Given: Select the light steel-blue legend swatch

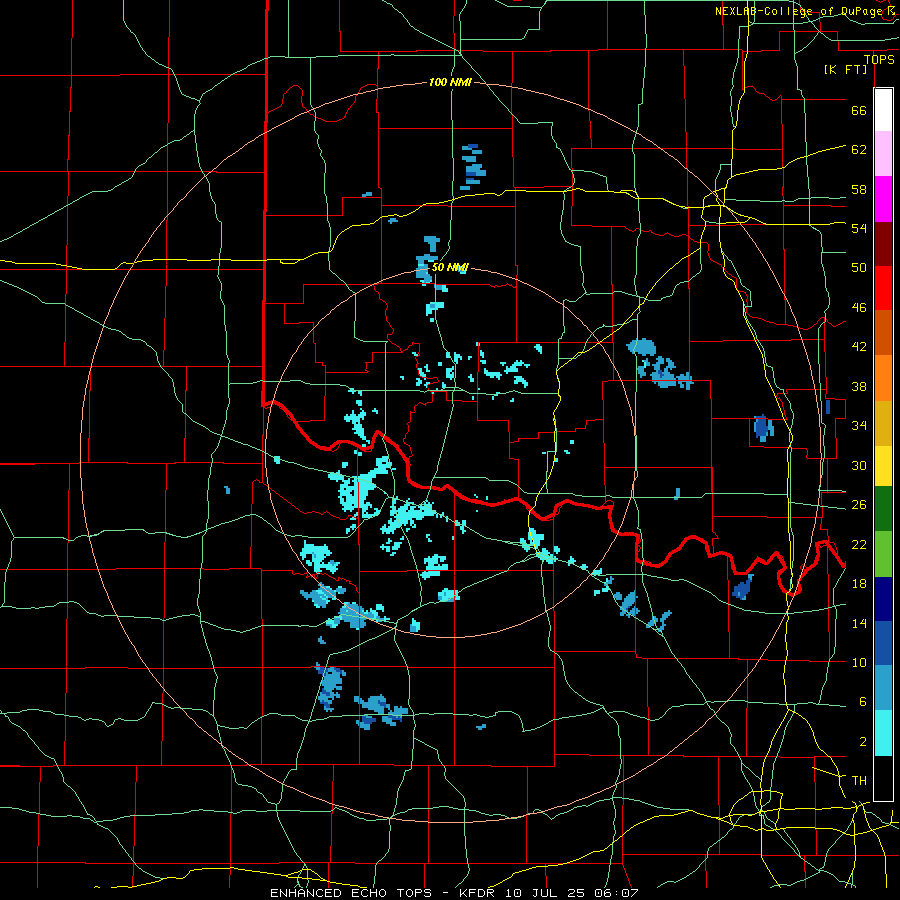Looking at the screenshot, I should [x=883, y=688].
